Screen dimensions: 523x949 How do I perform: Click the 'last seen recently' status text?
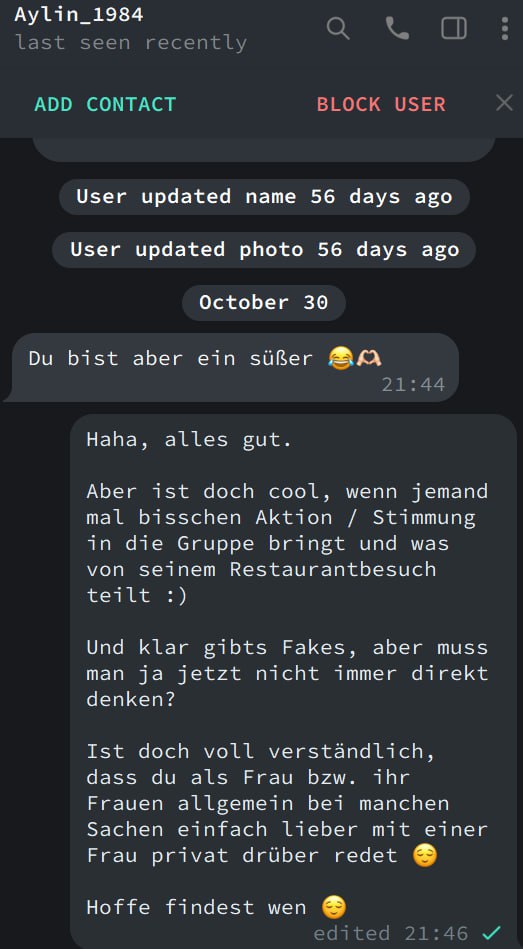coord(130,42)
